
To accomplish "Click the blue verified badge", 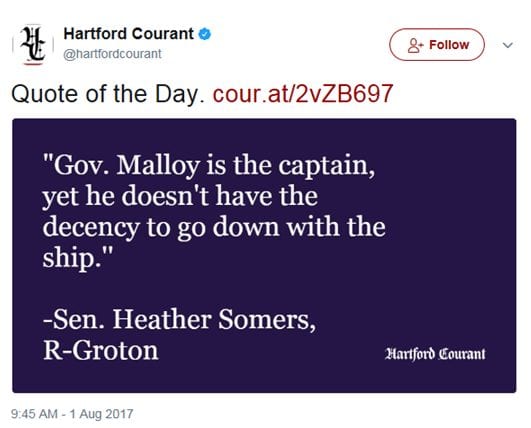I will click(205, 34).
